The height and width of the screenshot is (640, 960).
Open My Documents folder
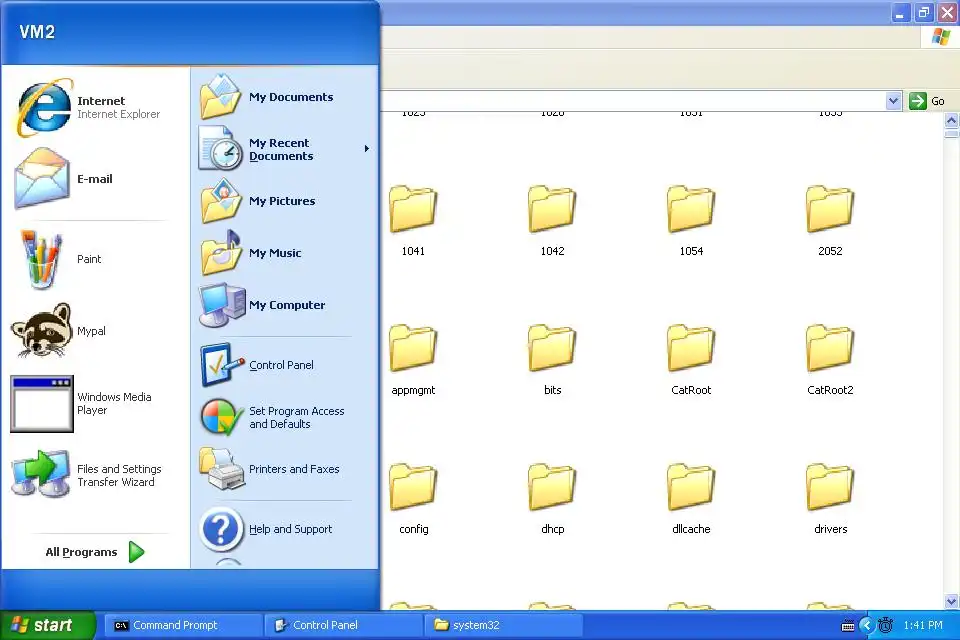[283, 97]
